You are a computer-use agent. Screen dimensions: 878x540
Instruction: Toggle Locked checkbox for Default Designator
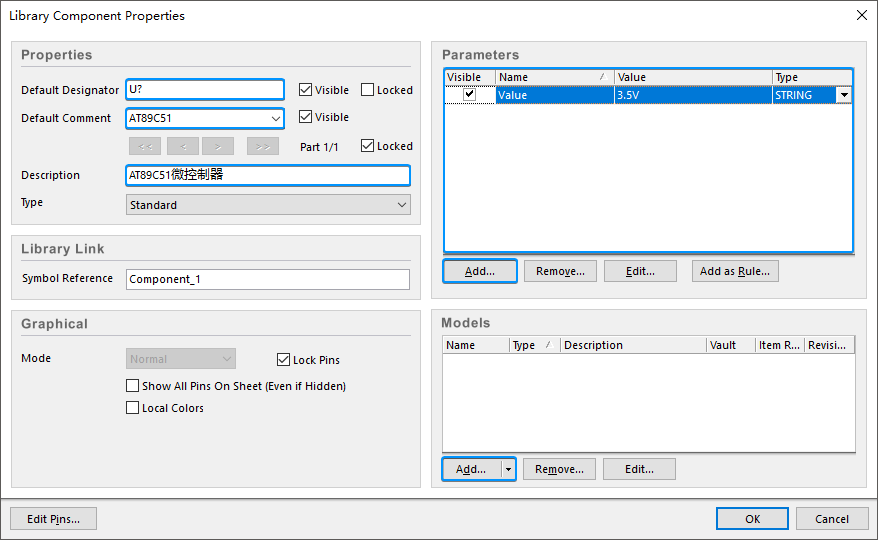pyautogui.click(x=367, y=90)
